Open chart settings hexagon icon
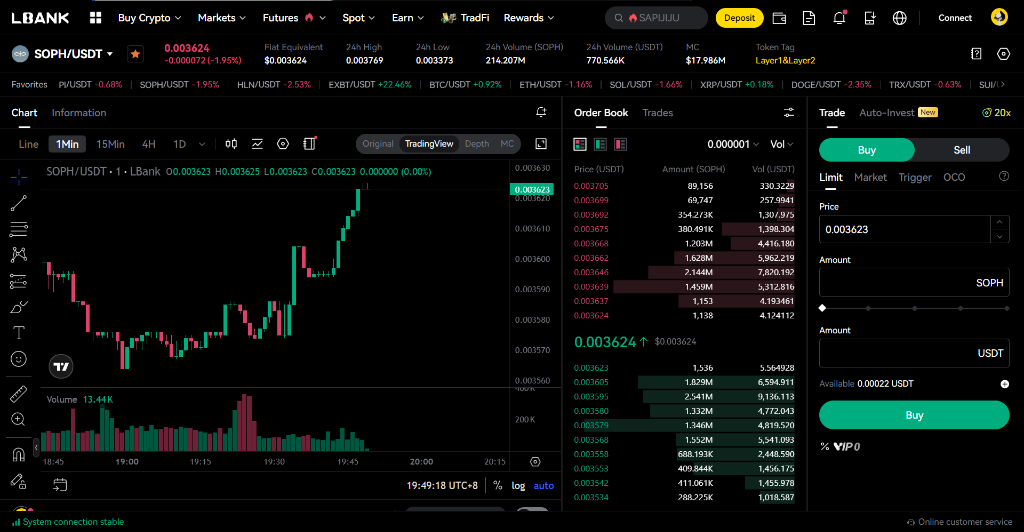1024x532 pixels. pyautogui.click(x=283, y=144)
